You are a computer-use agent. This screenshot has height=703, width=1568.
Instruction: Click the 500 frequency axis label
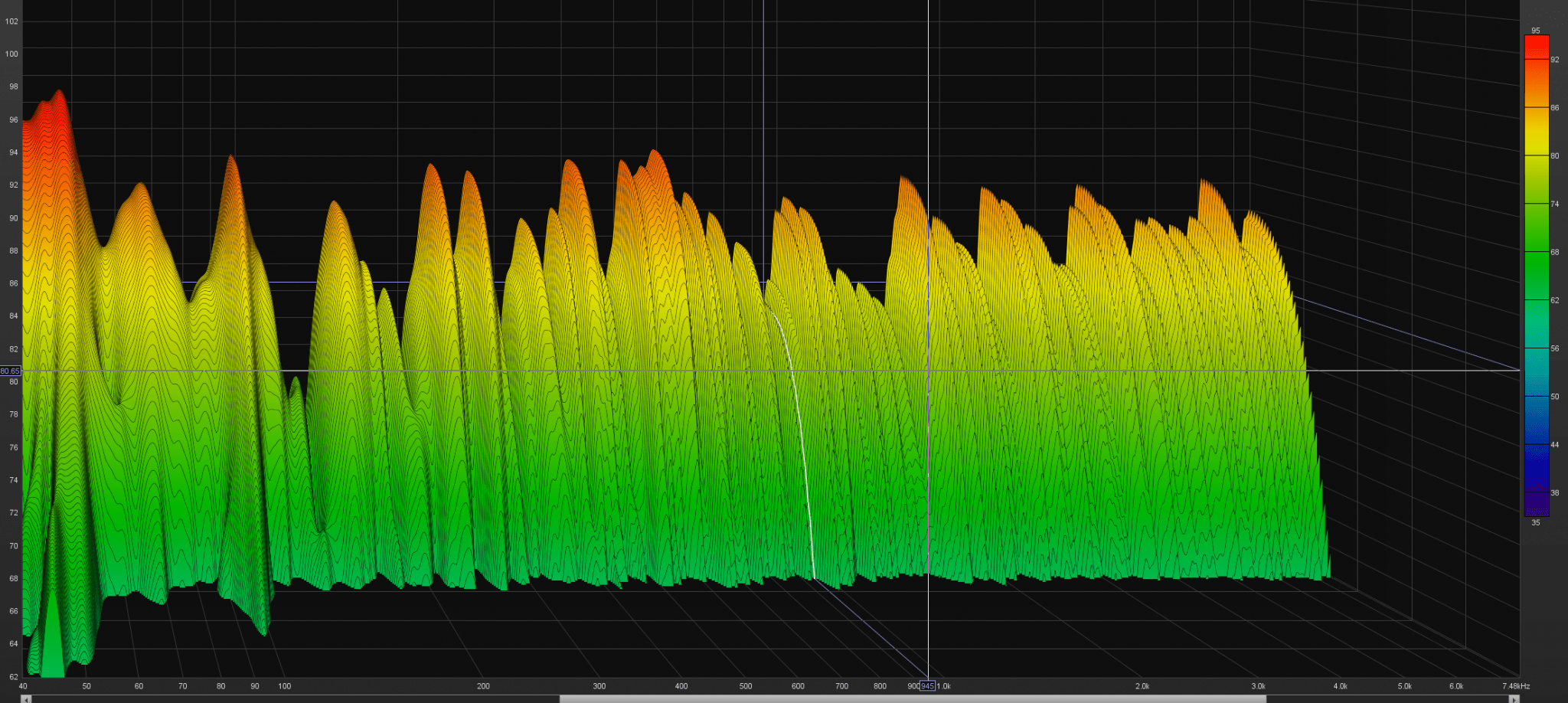click(x=746, y=686)
